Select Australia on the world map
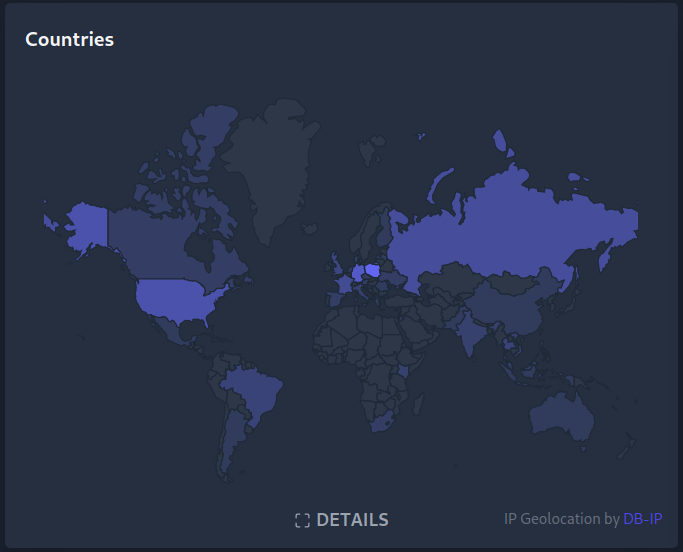Image resolution: width=683 pixels, height=552 pixels. tap(562, 418)
